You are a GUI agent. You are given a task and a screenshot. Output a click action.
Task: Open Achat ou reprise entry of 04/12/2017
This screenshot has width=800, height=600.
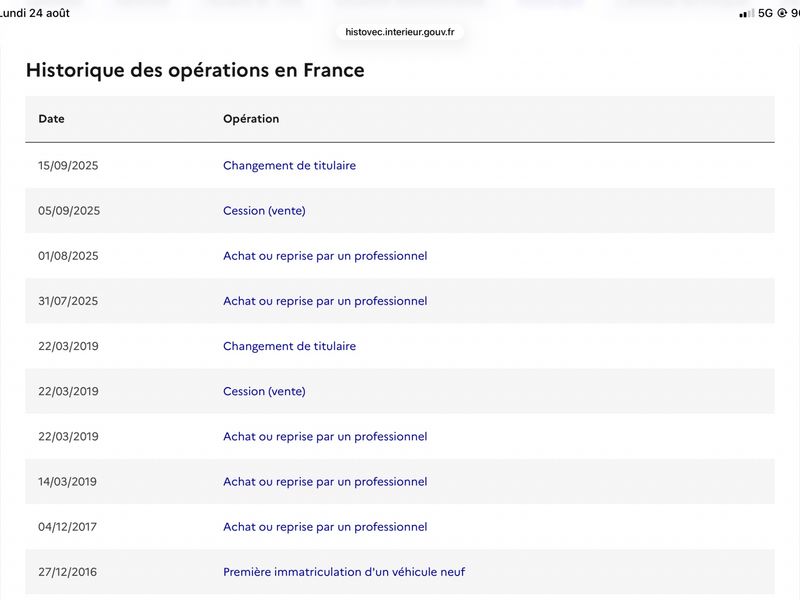point(325,527)
